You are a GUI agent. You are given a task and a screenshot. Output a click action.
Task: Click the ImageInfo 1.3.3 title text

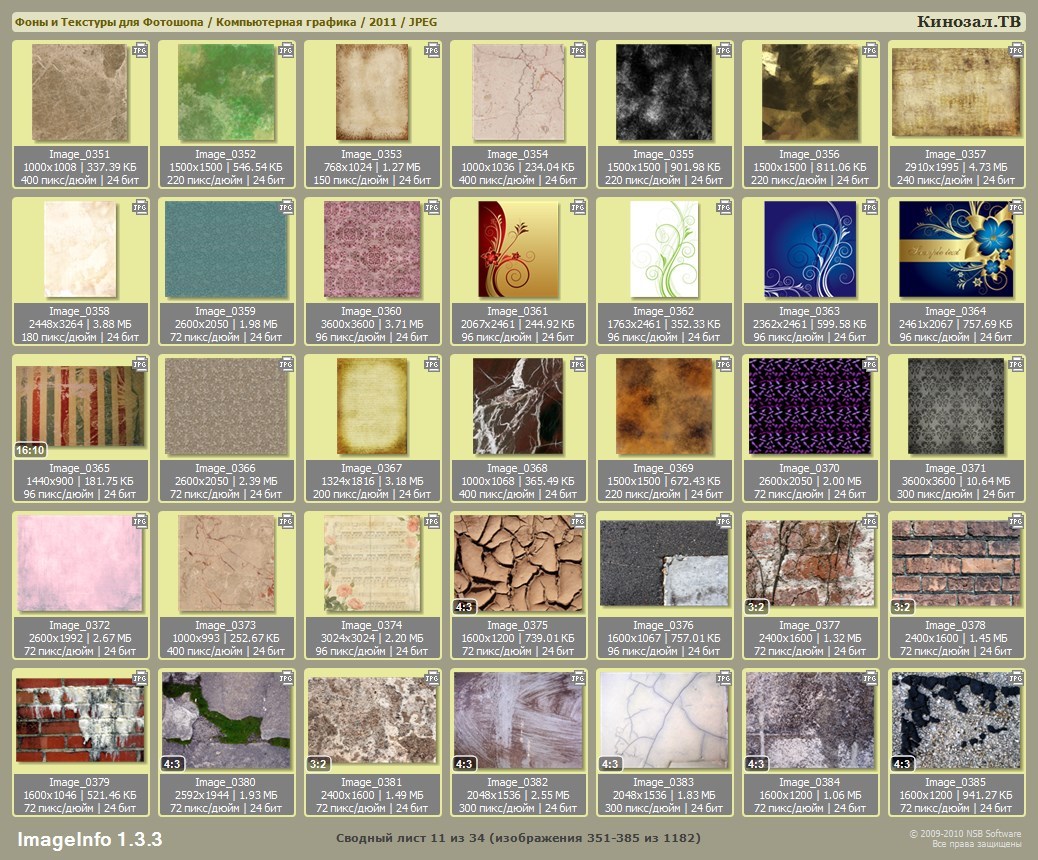click(90, 838)
